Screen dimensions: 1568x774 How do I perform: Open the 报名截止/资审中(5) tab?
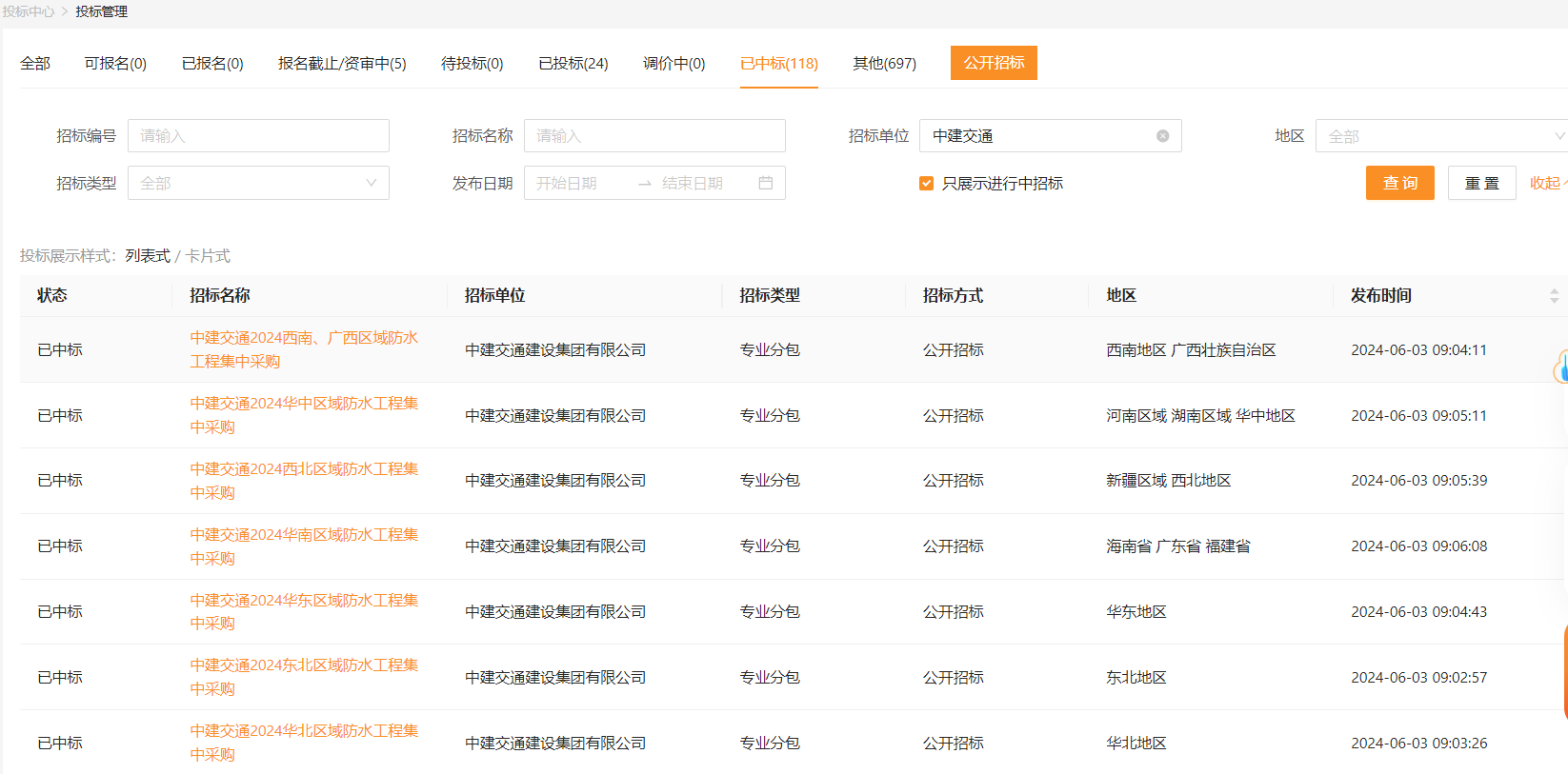[x=342, y=63]
